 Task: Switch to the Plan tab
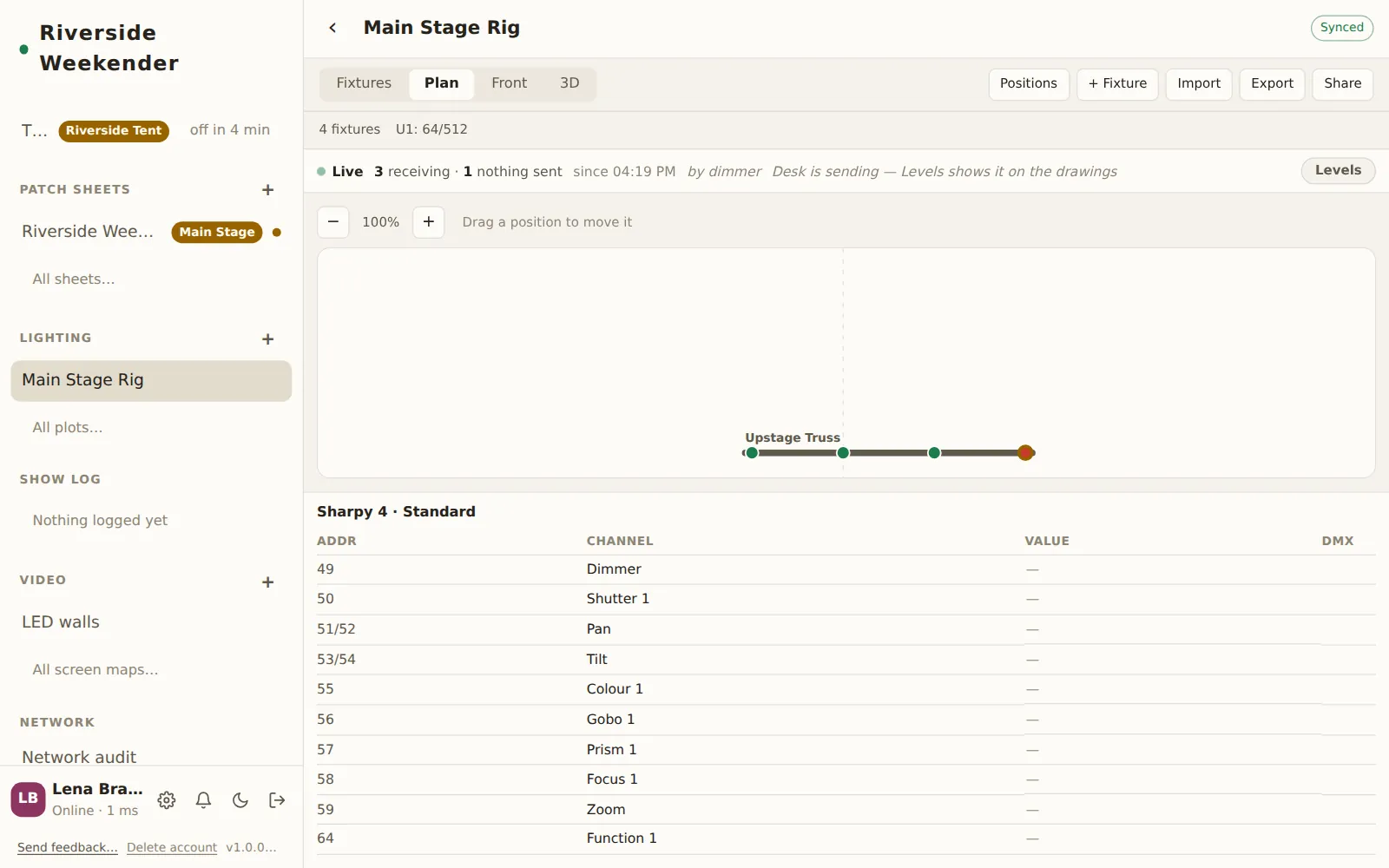[x=441, y=83]
